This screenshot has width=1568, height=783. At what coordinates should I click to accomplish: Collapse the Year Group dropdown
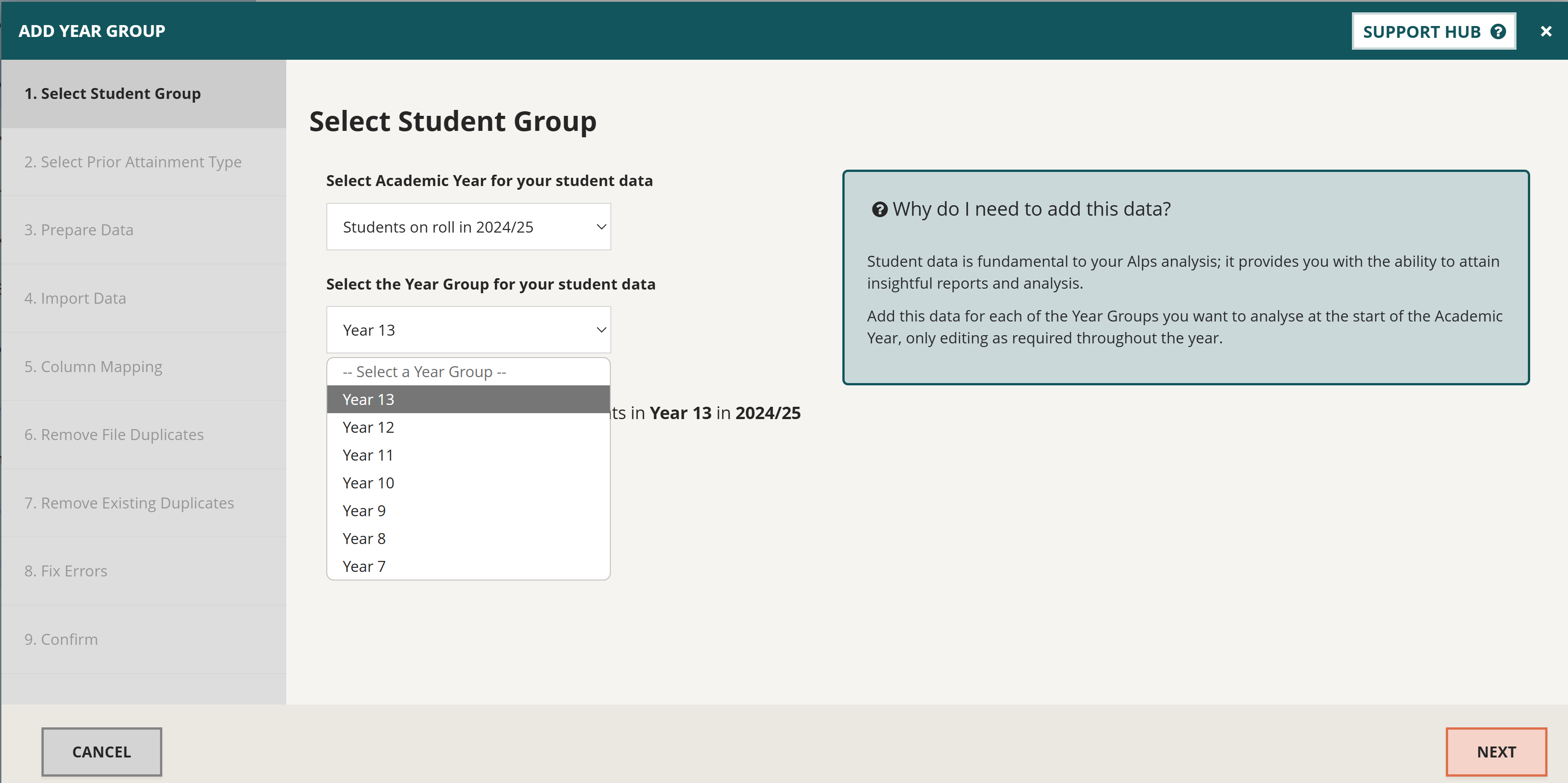click(468, 329)
